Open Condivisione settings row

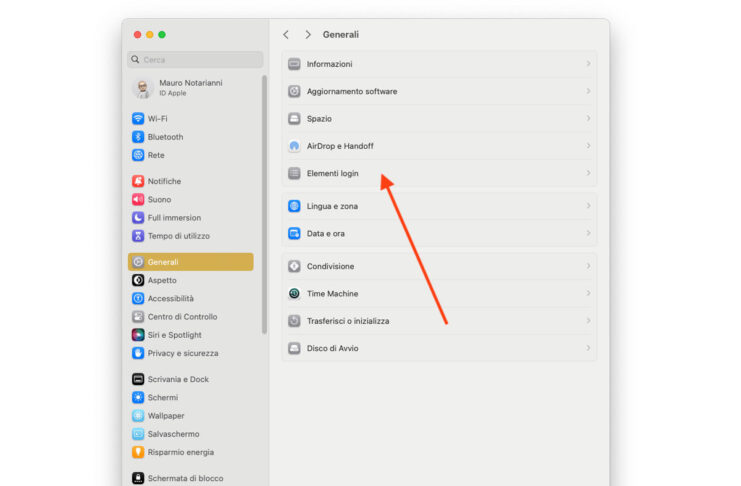(x=439, y=266)
